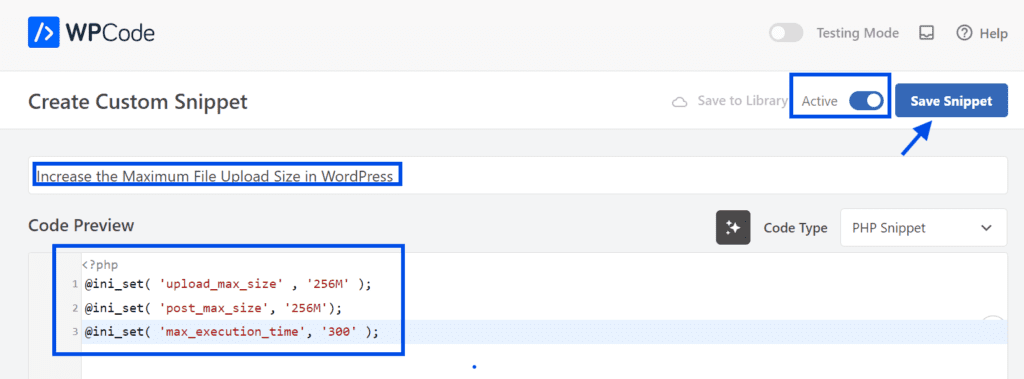Place cursor in the post_max_size code line
Viewport: 1024px width, 379px height.
coord(213,308)
